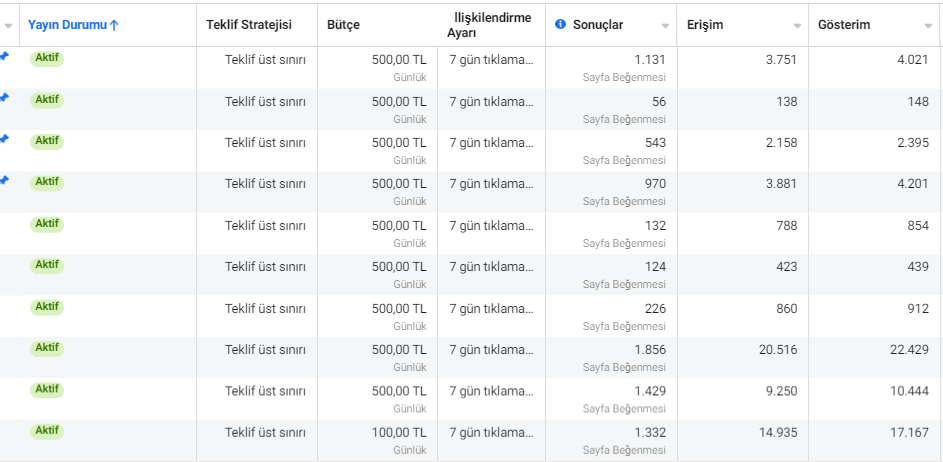The image size is (943, 462).
Task: Click pin icon on the 1.131 results row
Action: [4, 57]
